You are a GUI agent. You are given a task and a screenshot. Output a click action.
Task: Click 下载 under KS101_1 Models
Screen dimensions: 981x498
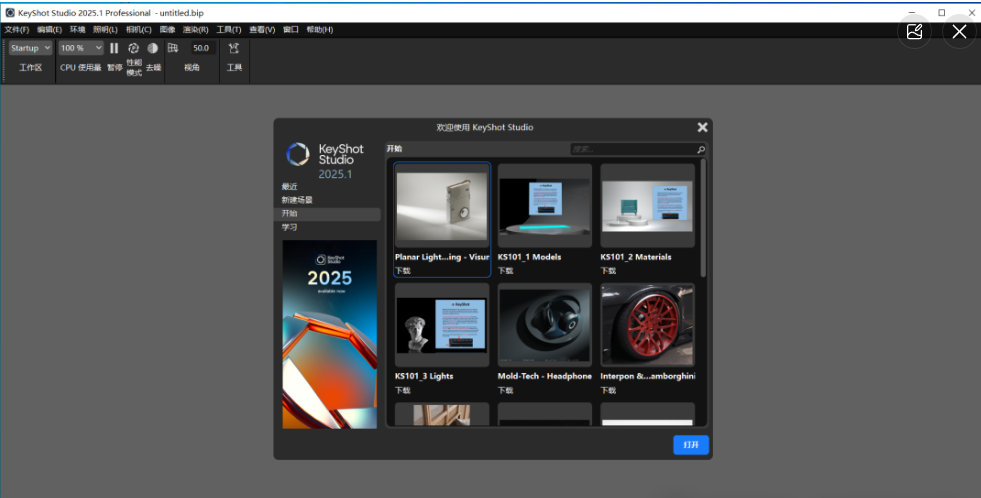506,271
